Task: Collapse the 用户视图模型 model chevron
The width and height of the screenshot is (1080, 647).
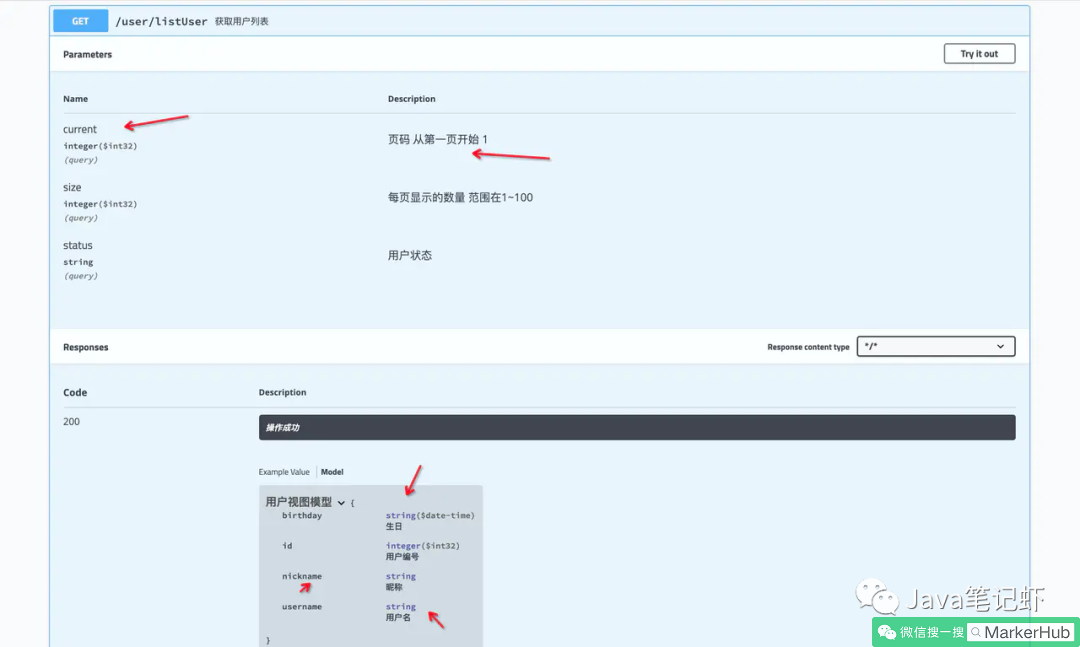Action: [341, 503]
